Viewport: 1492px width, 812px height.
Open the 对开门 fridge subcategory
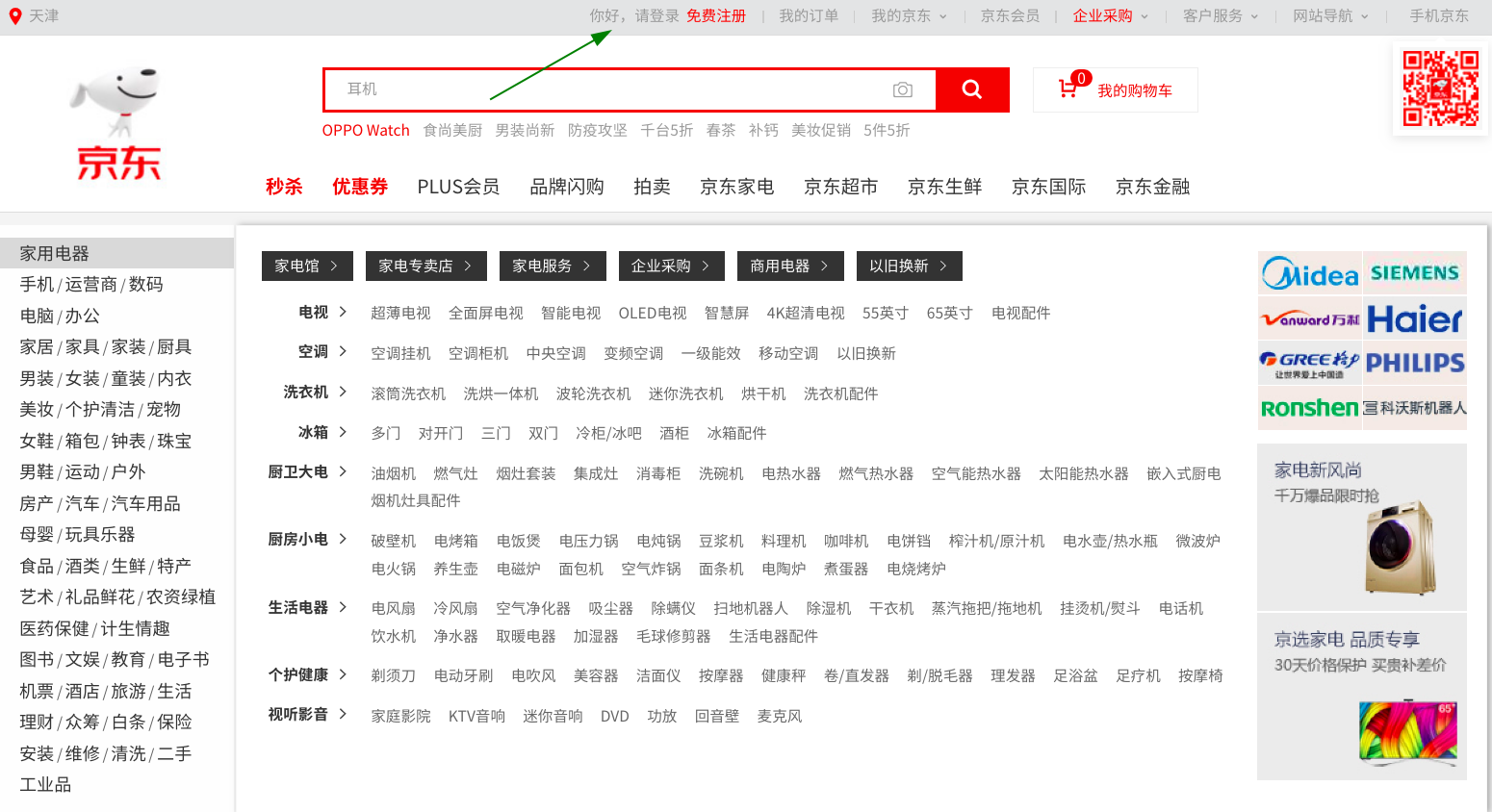[441, 433]
